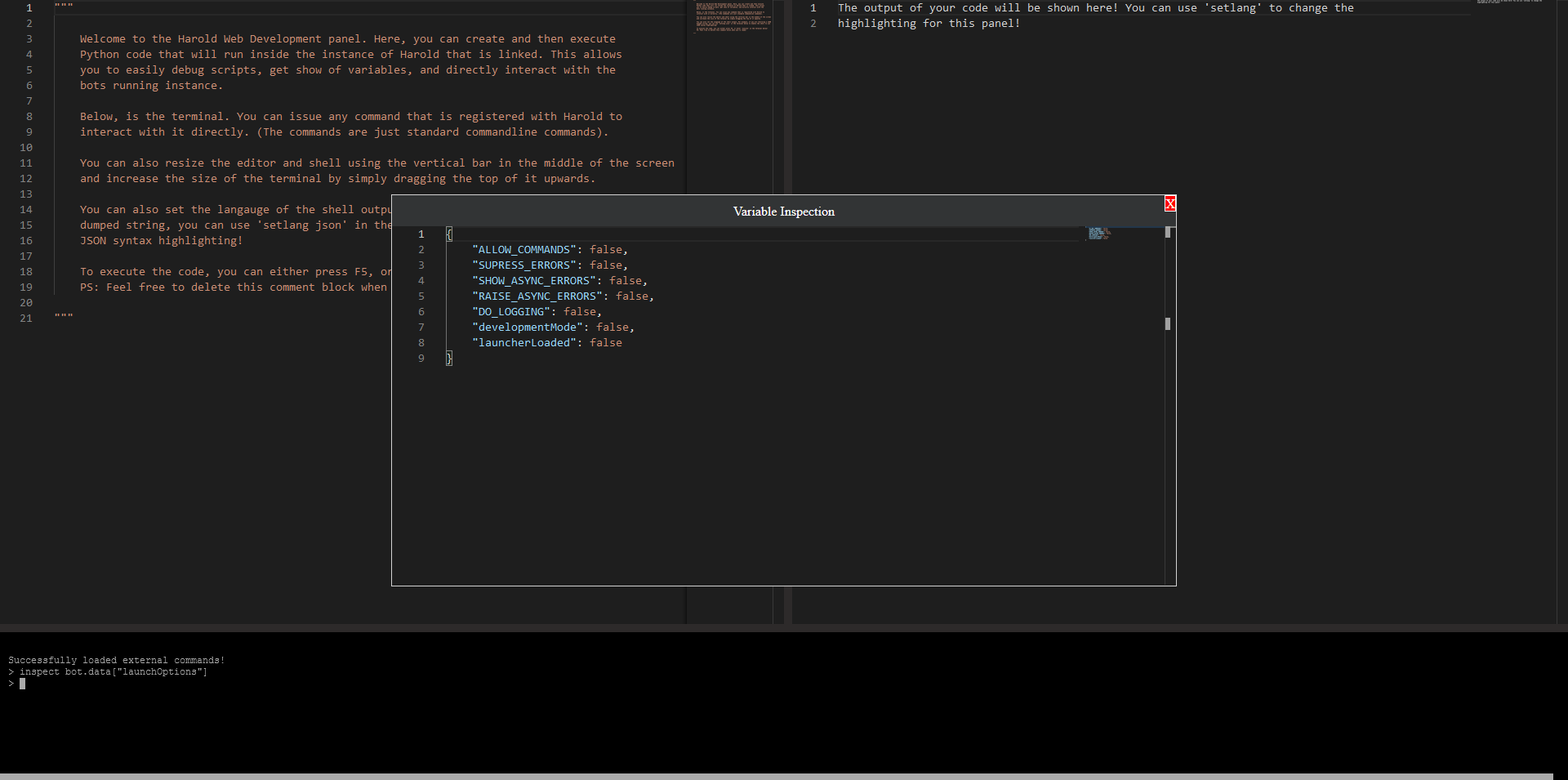Click the "SHOW_ASYNC_ERRORS" key
1568x780 pixels.
pyautogui.click(x=534, y=281)
